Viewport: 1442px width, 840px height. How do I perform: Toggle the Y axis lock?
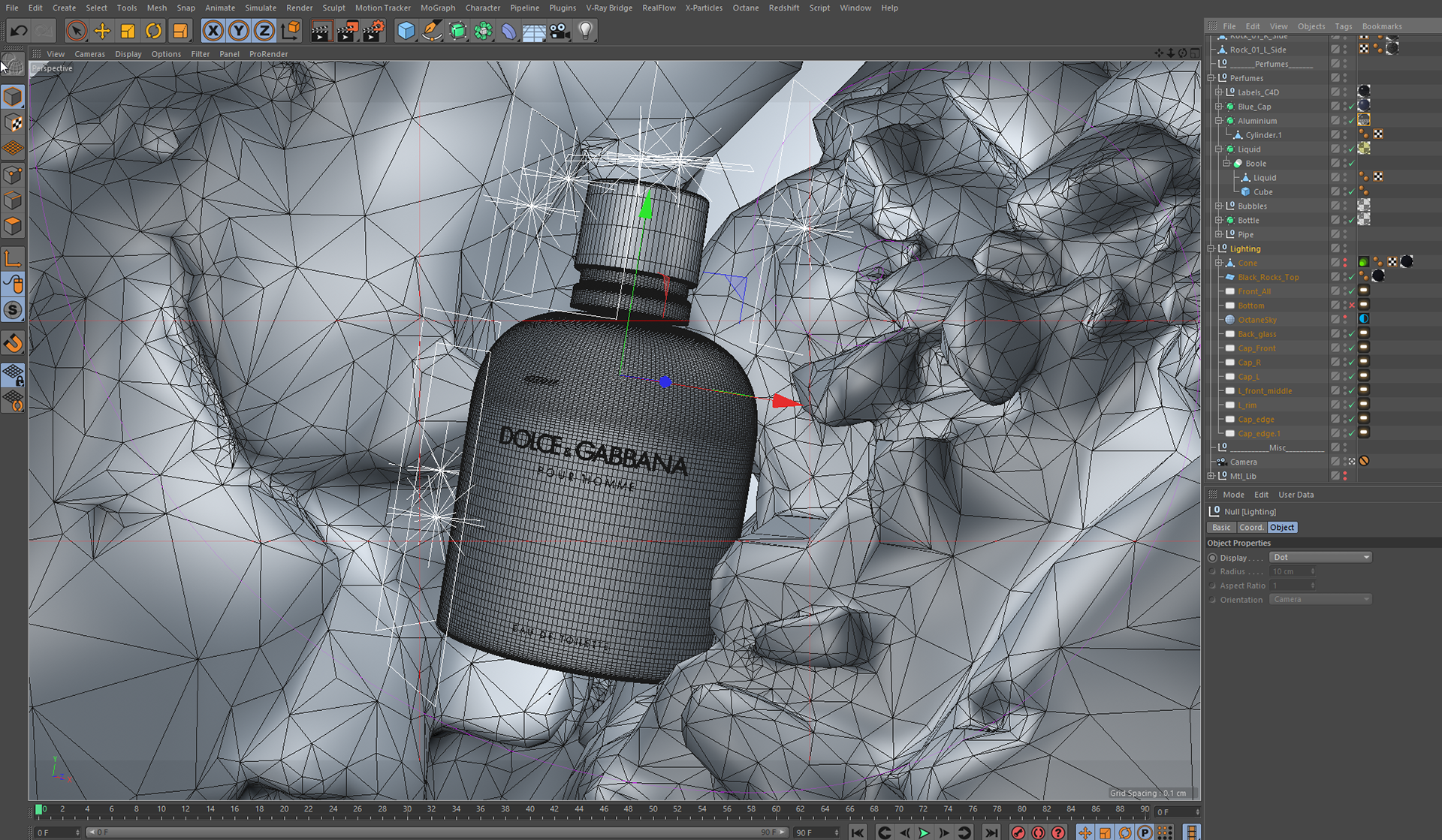click(x=239, y=31)
